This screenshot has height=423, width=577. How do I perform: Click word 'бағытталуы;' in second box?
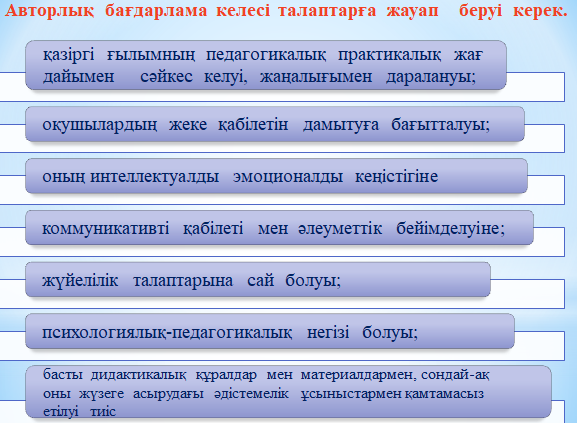[440, 125]
